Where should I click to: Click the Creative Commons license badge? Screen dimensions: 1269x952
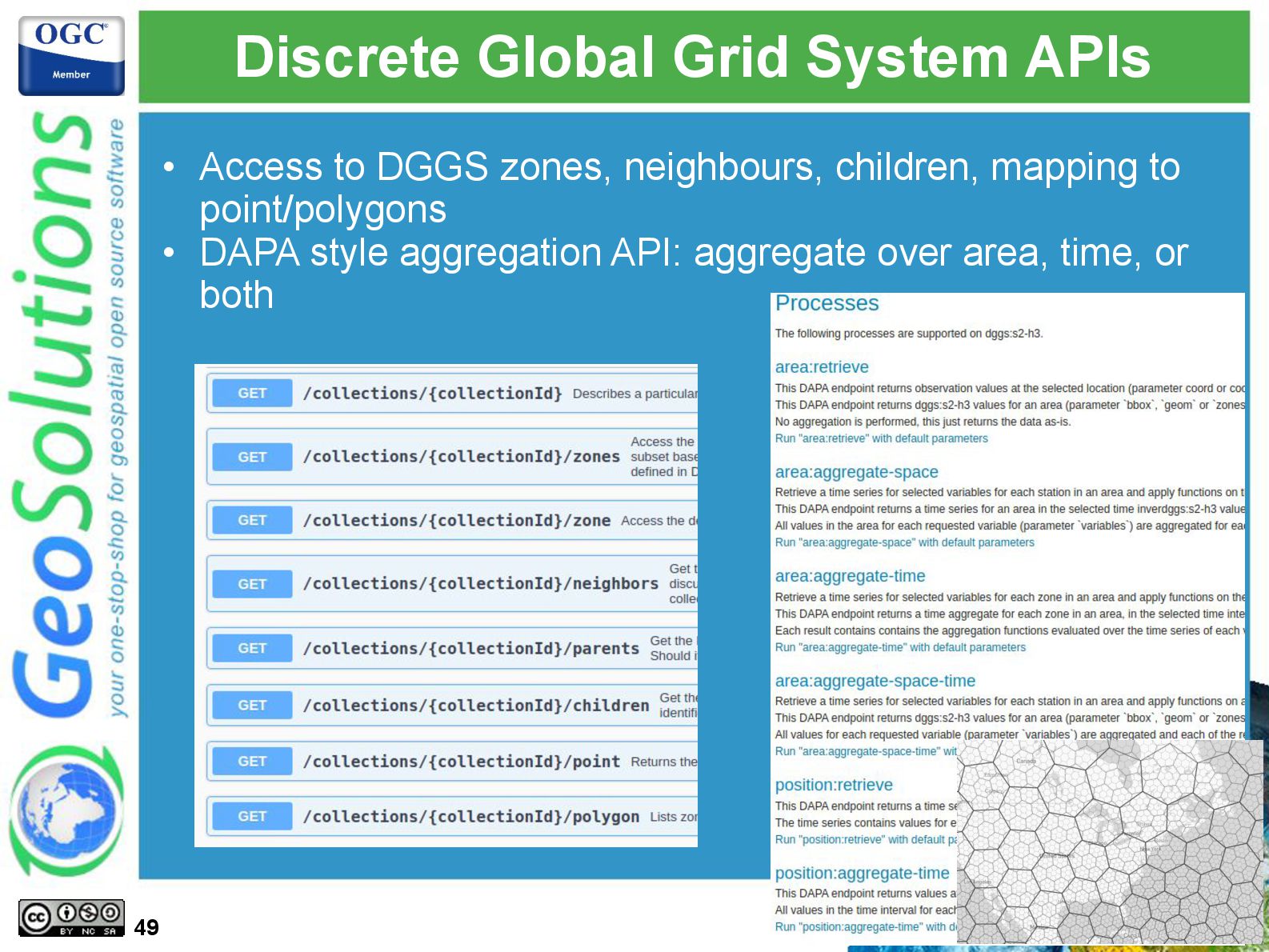[71, 918]
